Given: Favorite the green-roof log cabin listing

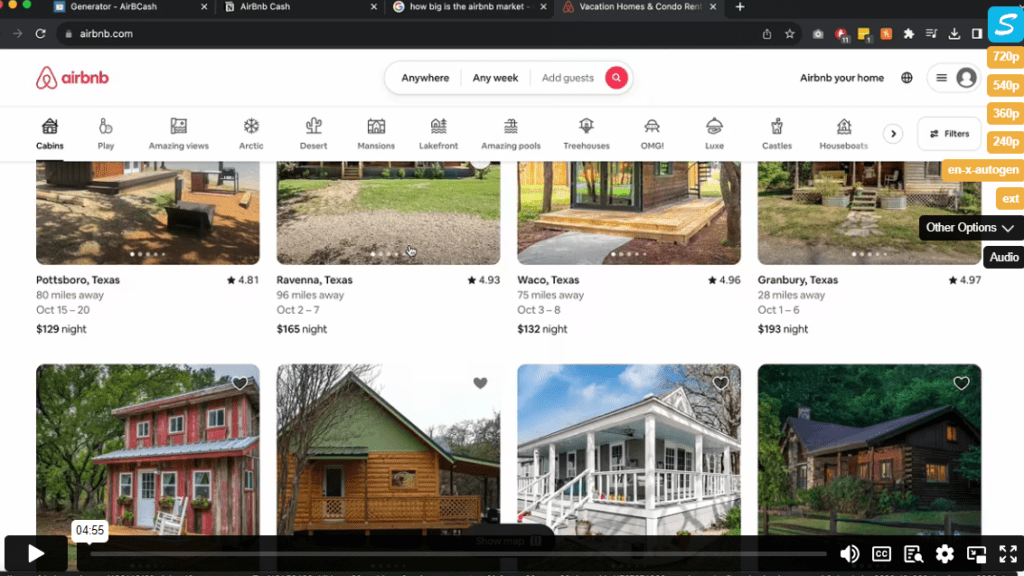Looking at the screenshot, I should (480, 383).
